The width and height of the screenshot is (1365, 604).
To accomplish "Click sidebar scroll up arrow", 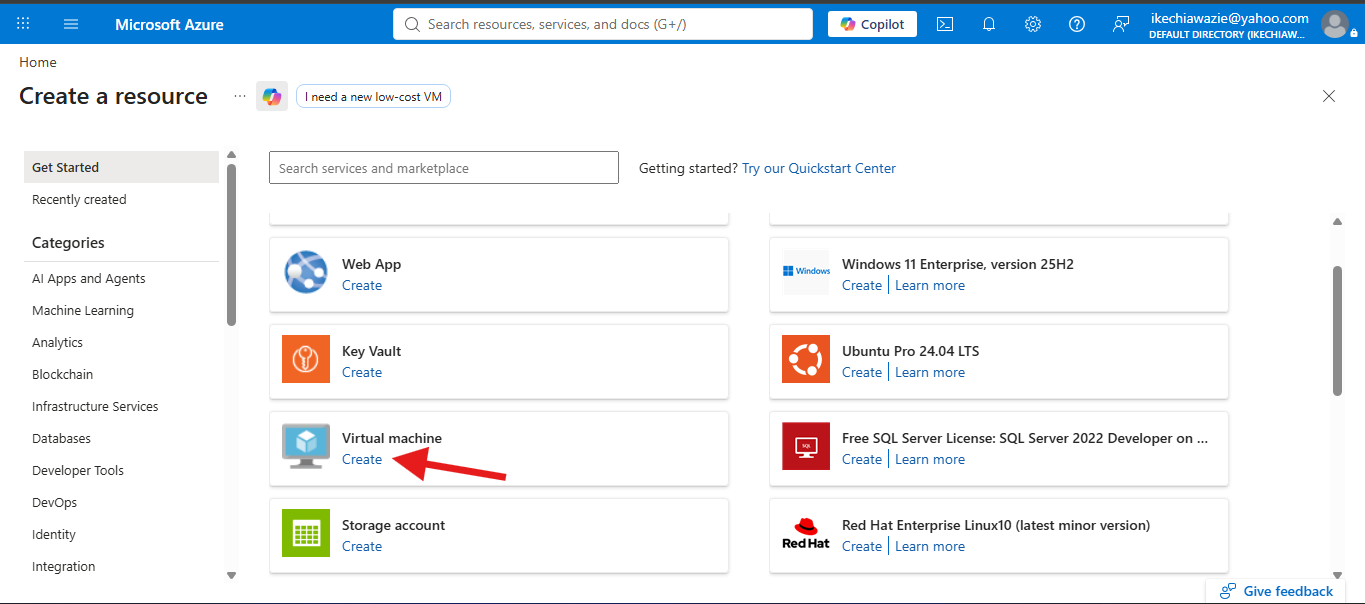I will (232, 155).
